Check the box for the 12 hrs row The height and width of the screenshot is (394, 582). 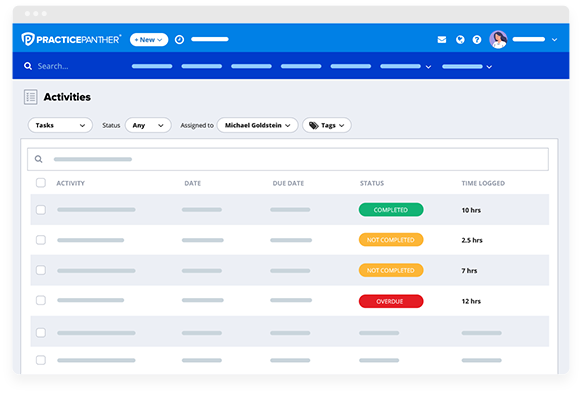click(x=41, y=300)
